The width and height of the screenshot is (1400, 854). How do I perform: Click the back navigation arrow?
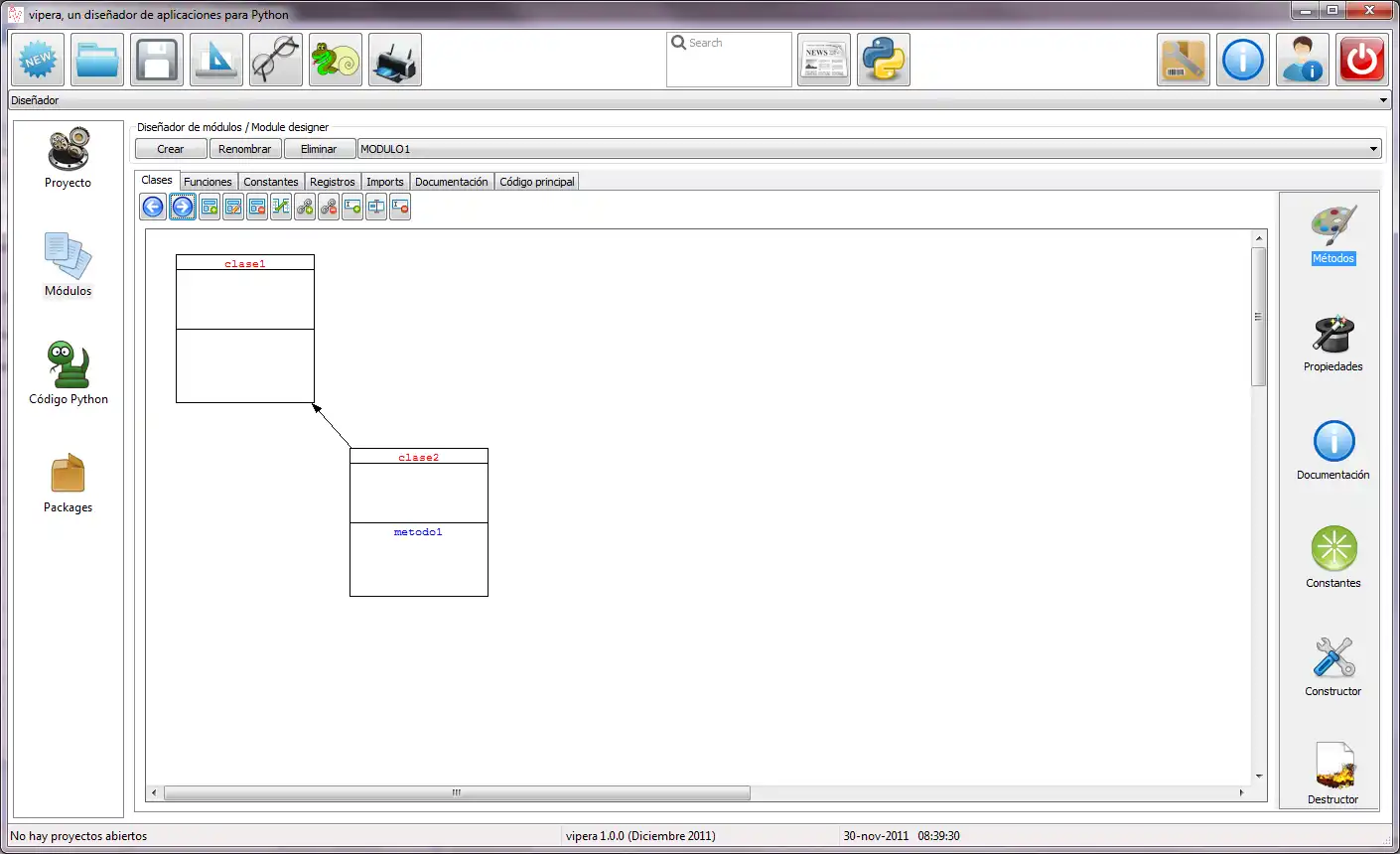pos(152,207)
